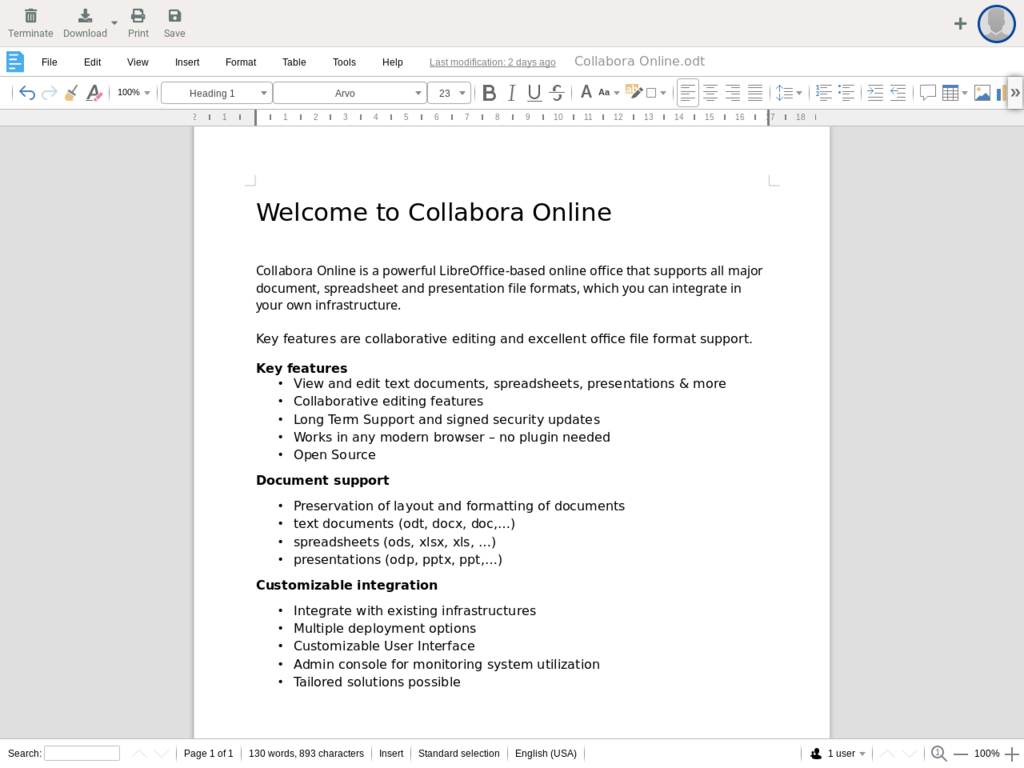
Task: Insert a chart from the toolbar
Action: point(1003,92)
